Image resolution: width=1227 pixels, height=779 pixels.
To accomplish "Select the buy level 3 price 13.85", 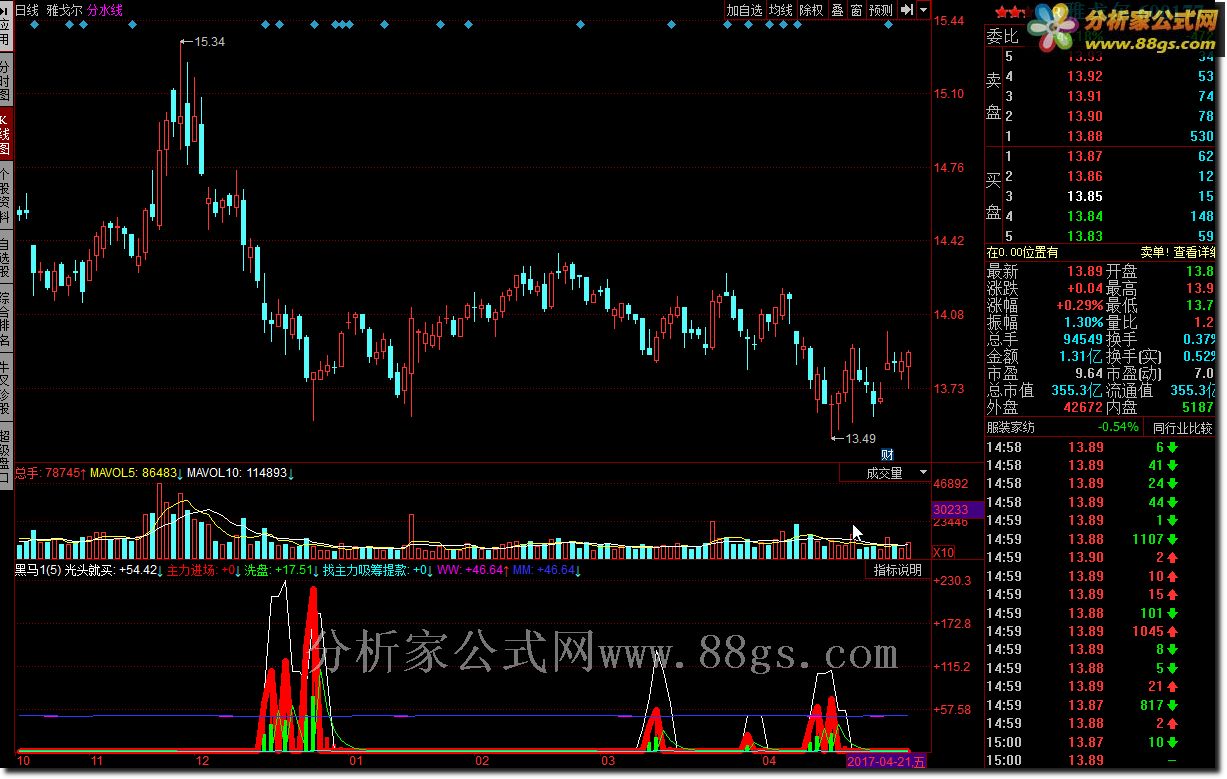I will [x=1084, y=196].
